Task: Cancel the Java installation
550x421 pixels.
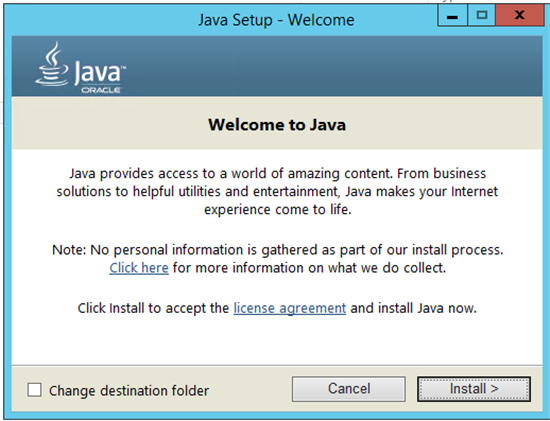Action: (x=349, y=389)
